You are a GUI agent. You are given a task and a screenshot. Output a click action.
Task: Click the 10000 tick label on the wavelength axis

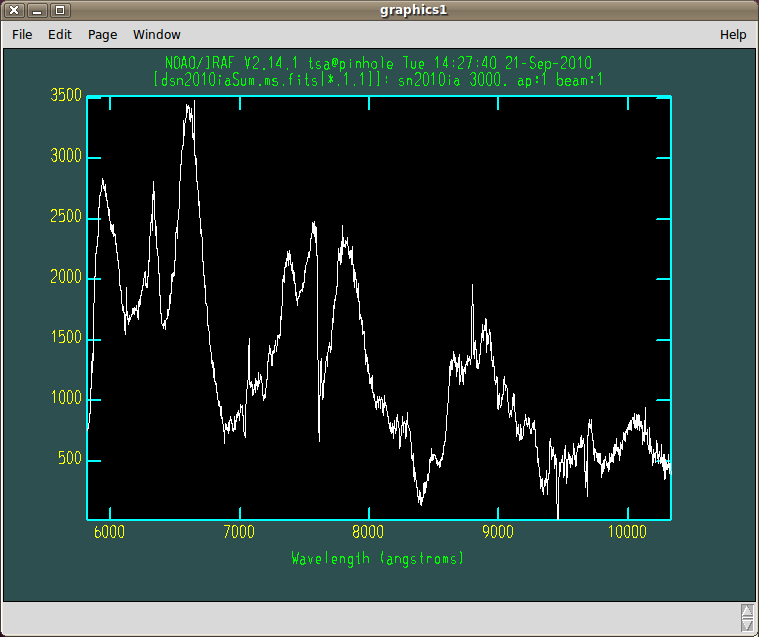[x=628, y=533]
